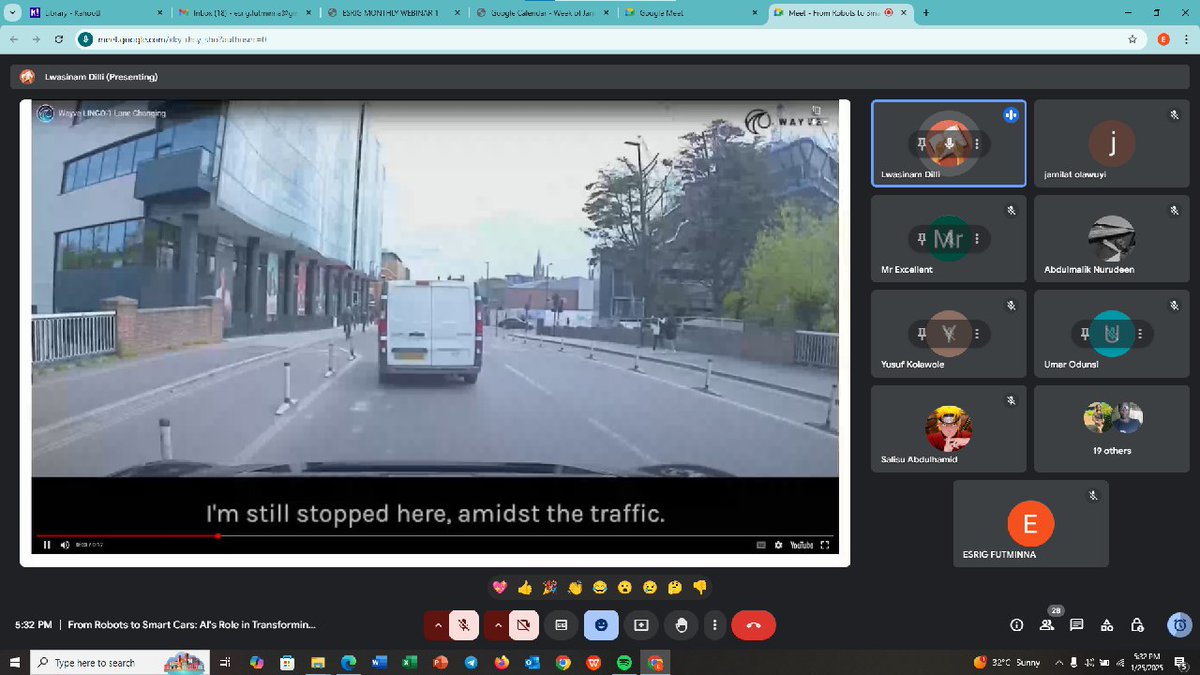Open host controls lock icon
Screen dimensions: 1200x675
click(x=1137, y=625)
